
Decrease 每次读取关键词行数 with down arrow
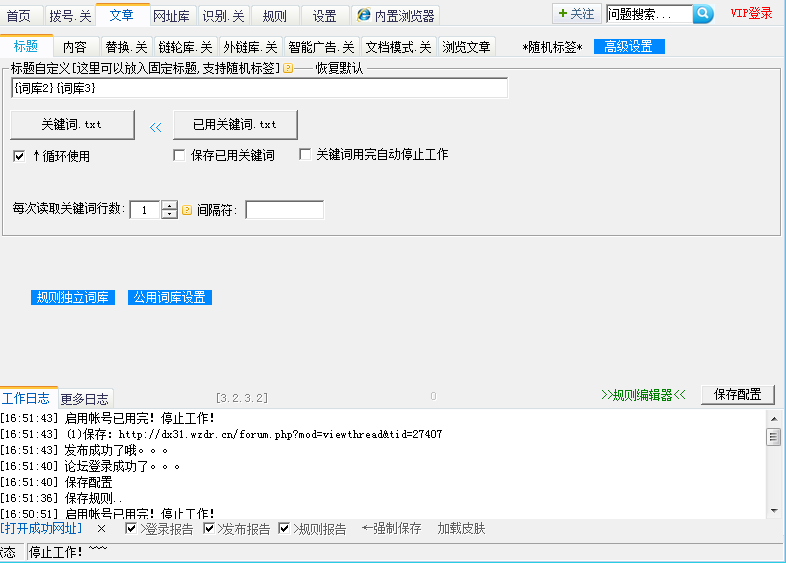point(169,214)
